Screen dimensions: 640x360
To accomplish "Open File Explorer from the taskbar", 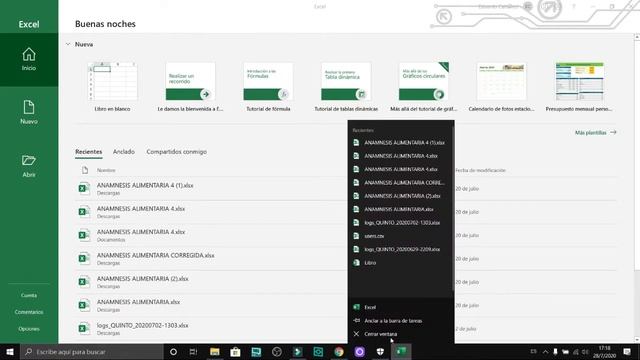I will (215, 352).
